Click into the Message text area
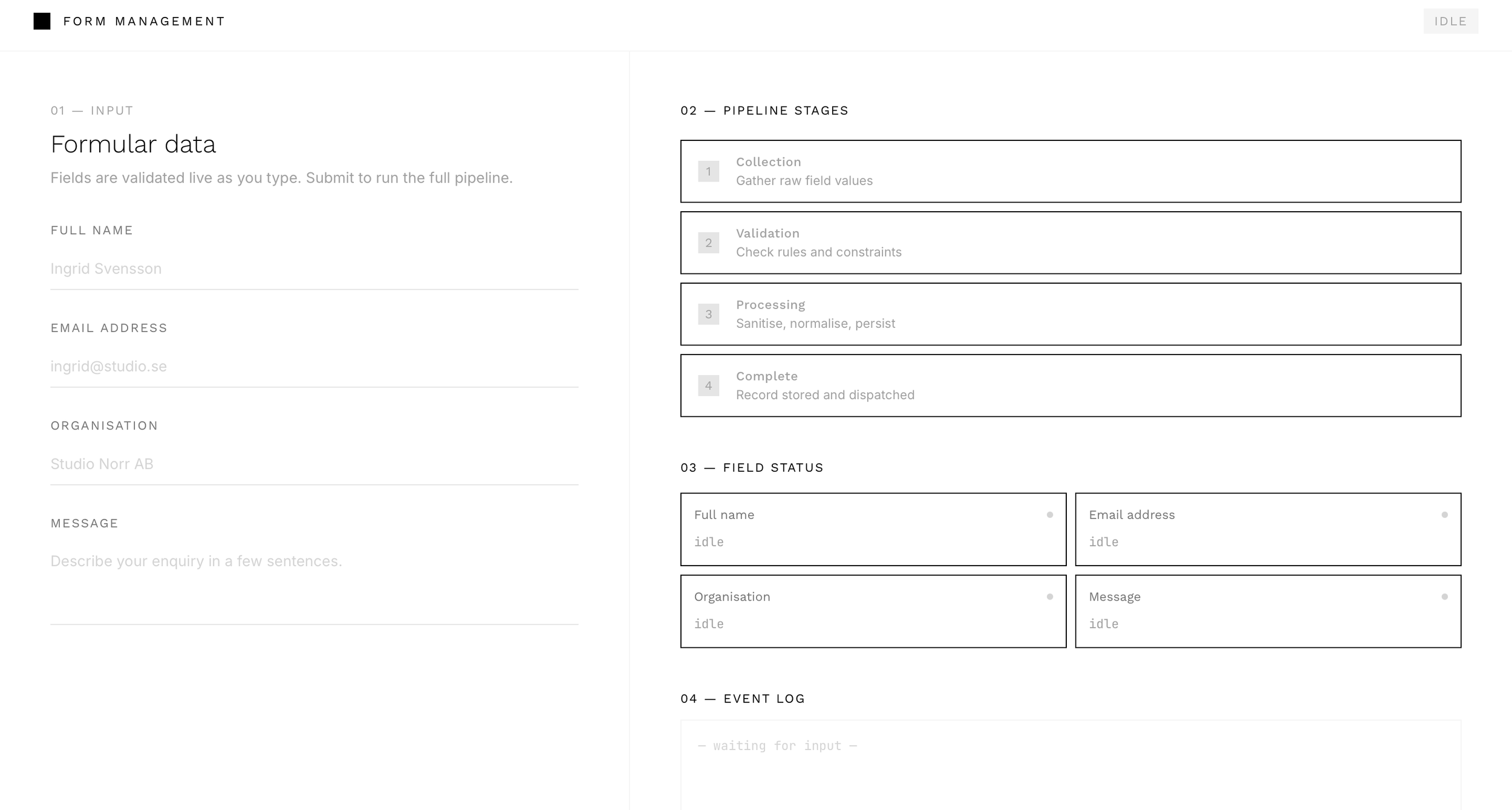1512x810 pixels. tap(314, 583)
